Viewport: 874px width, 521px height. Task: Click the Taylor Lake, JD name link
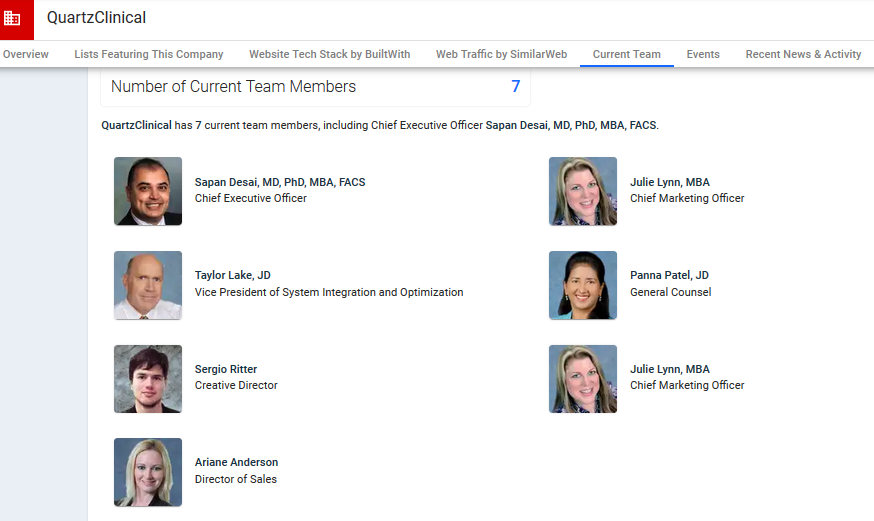click(x=232, y=275)
